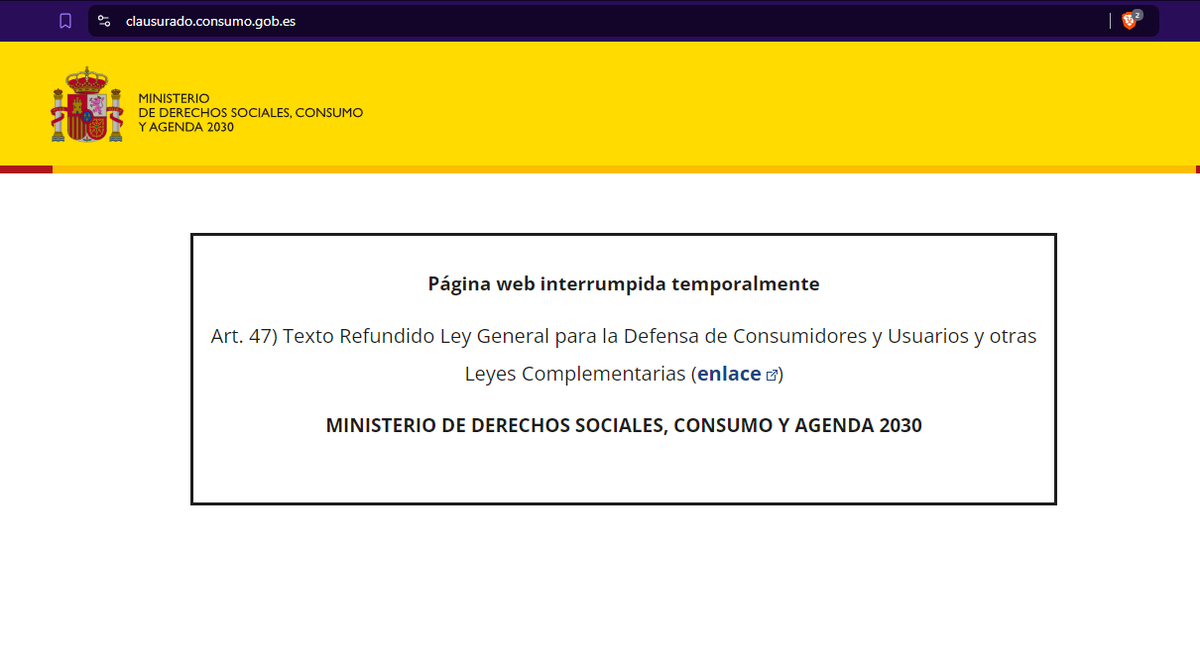Click the 'Art. 47) Texto Refundido' paragraph
1200x666 pixels.
[624, 355]
